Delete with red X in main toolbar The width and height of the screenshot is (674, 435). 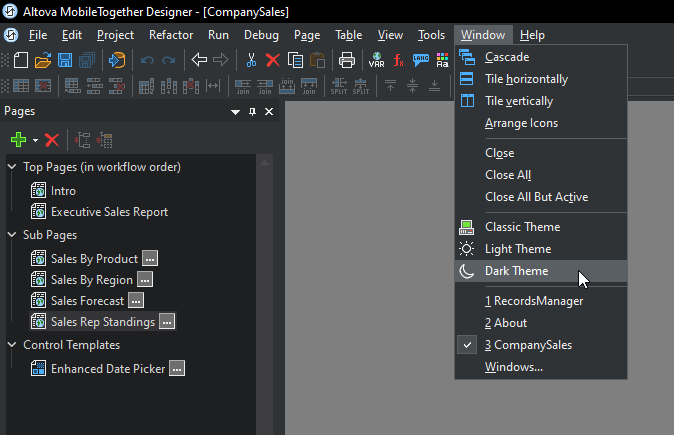click(273, 60)
